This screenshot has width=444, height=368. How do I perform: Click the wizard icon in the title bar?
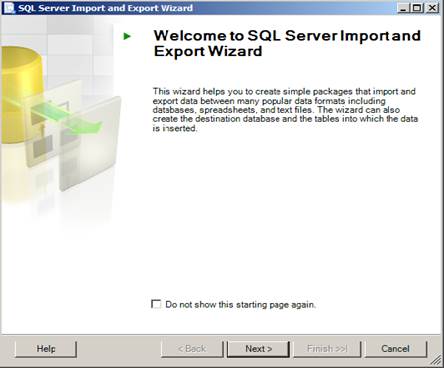tap(9, 8)
